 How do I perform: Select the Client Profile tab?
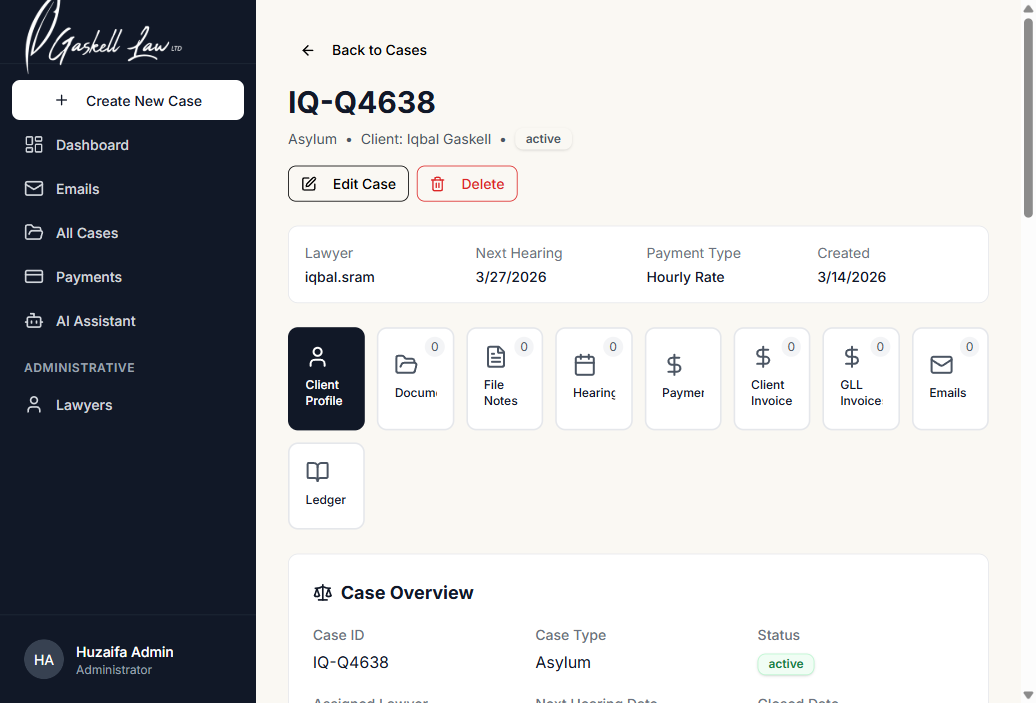click(x=326, y=379)
